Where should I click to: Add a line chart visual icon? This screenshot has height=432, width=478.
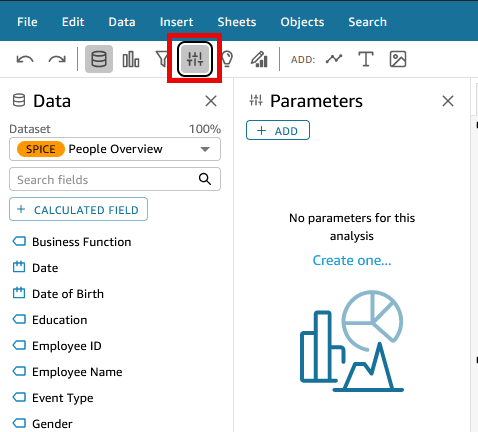(x=334, y=59)
